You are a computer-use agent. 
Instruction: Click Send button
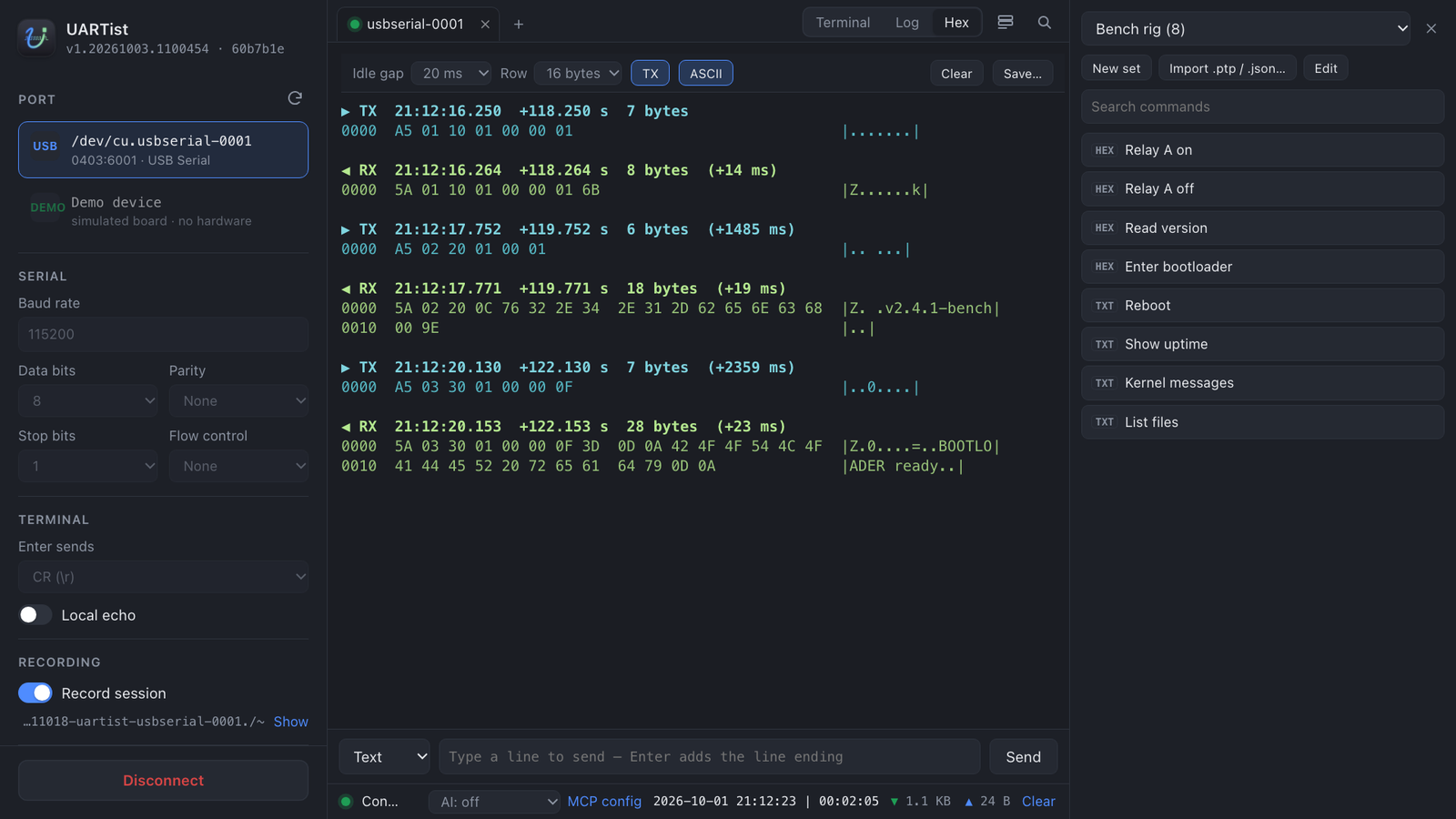pos(1024,757)
